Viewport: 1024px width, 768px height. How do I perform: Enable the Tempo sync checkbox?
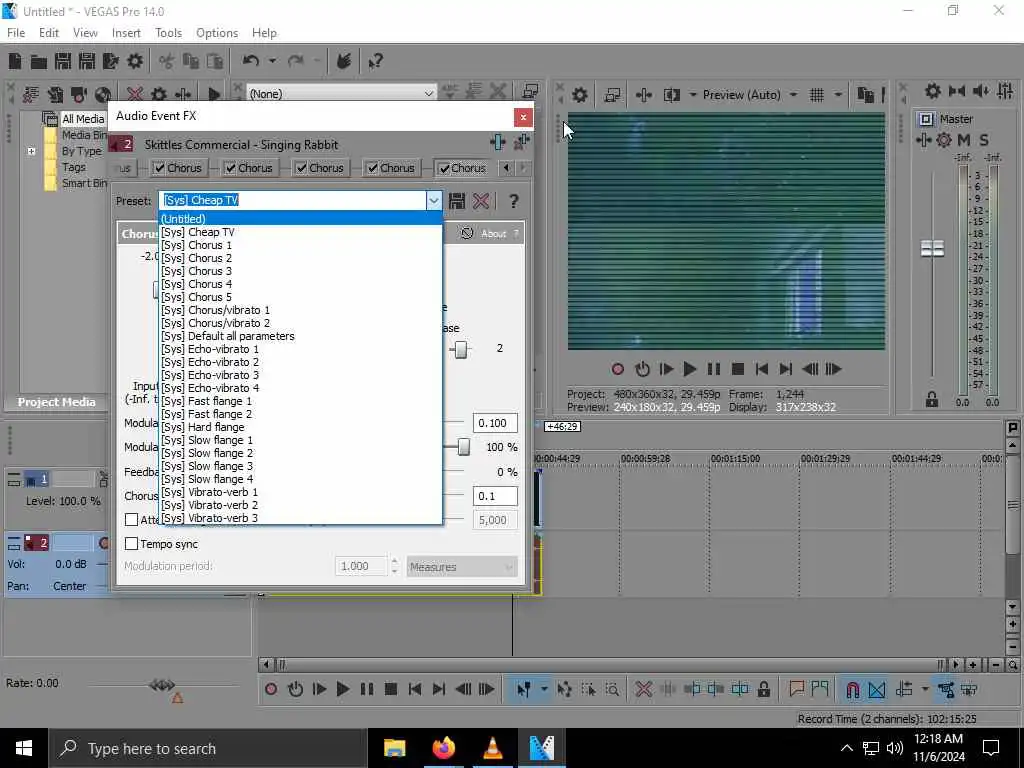(x=131, y=544)
